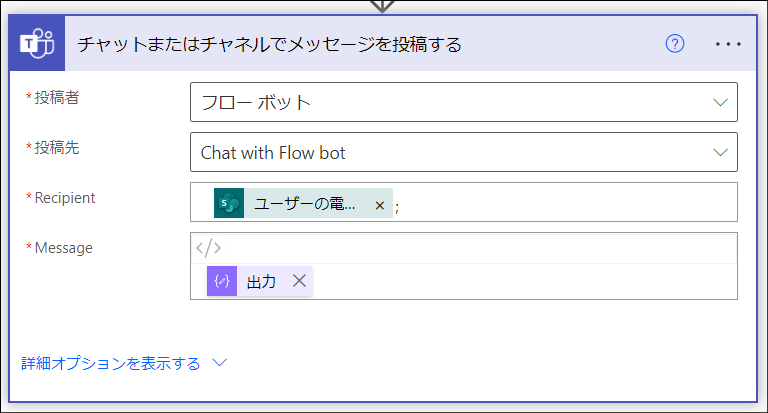
Task: Click the SharePoint icon in the Recipient token
Action: 229,204
